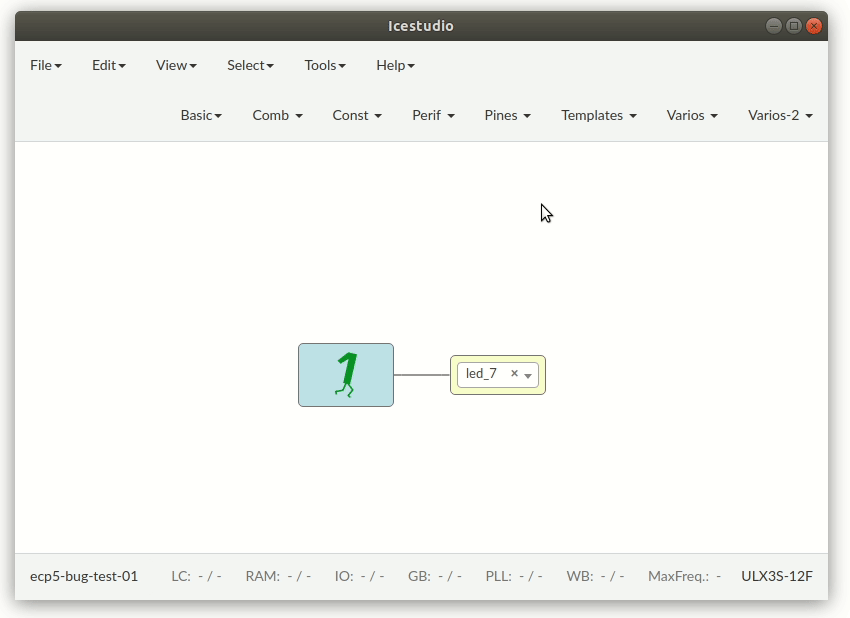850x618 pixels.
Task: Select the green constant "1" block
Action: pyautogui.click(x=345, y=375)
